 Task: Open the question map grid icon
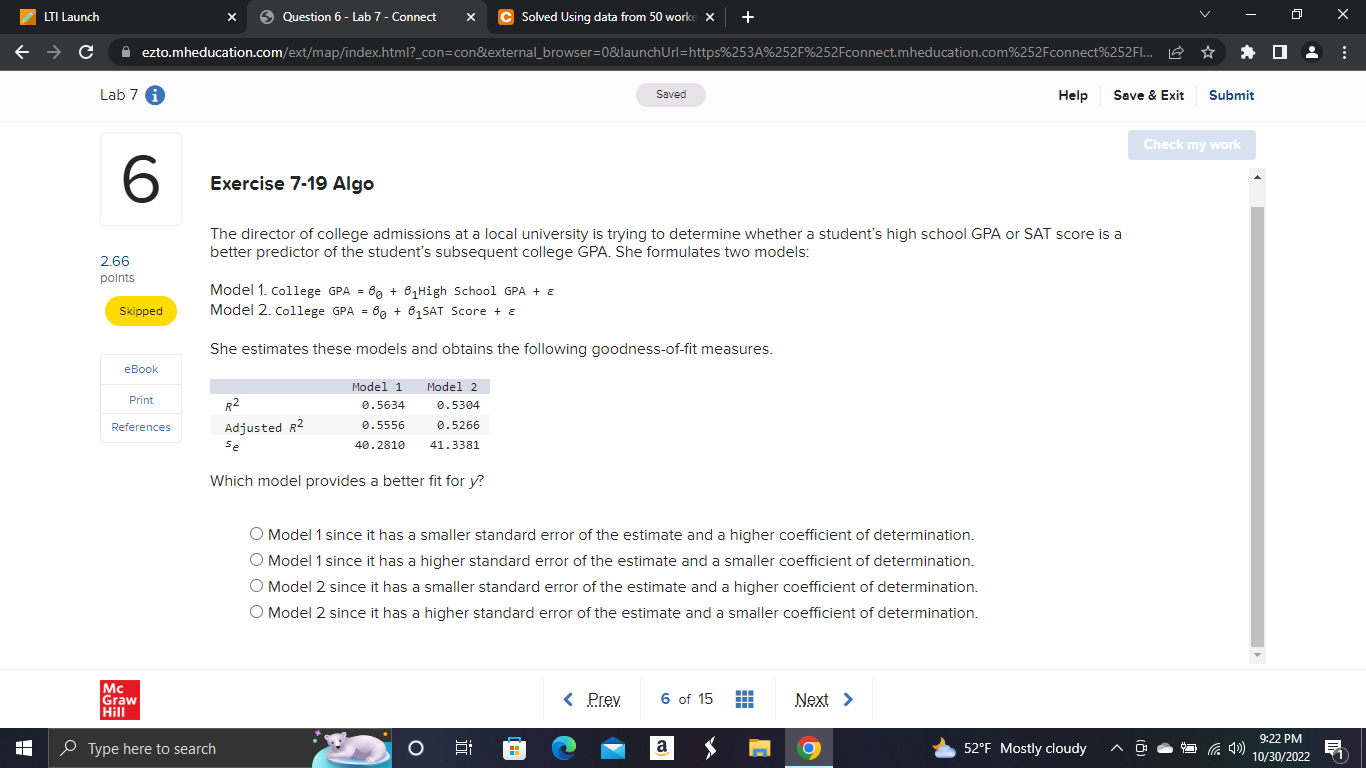[x=744, y=699]
